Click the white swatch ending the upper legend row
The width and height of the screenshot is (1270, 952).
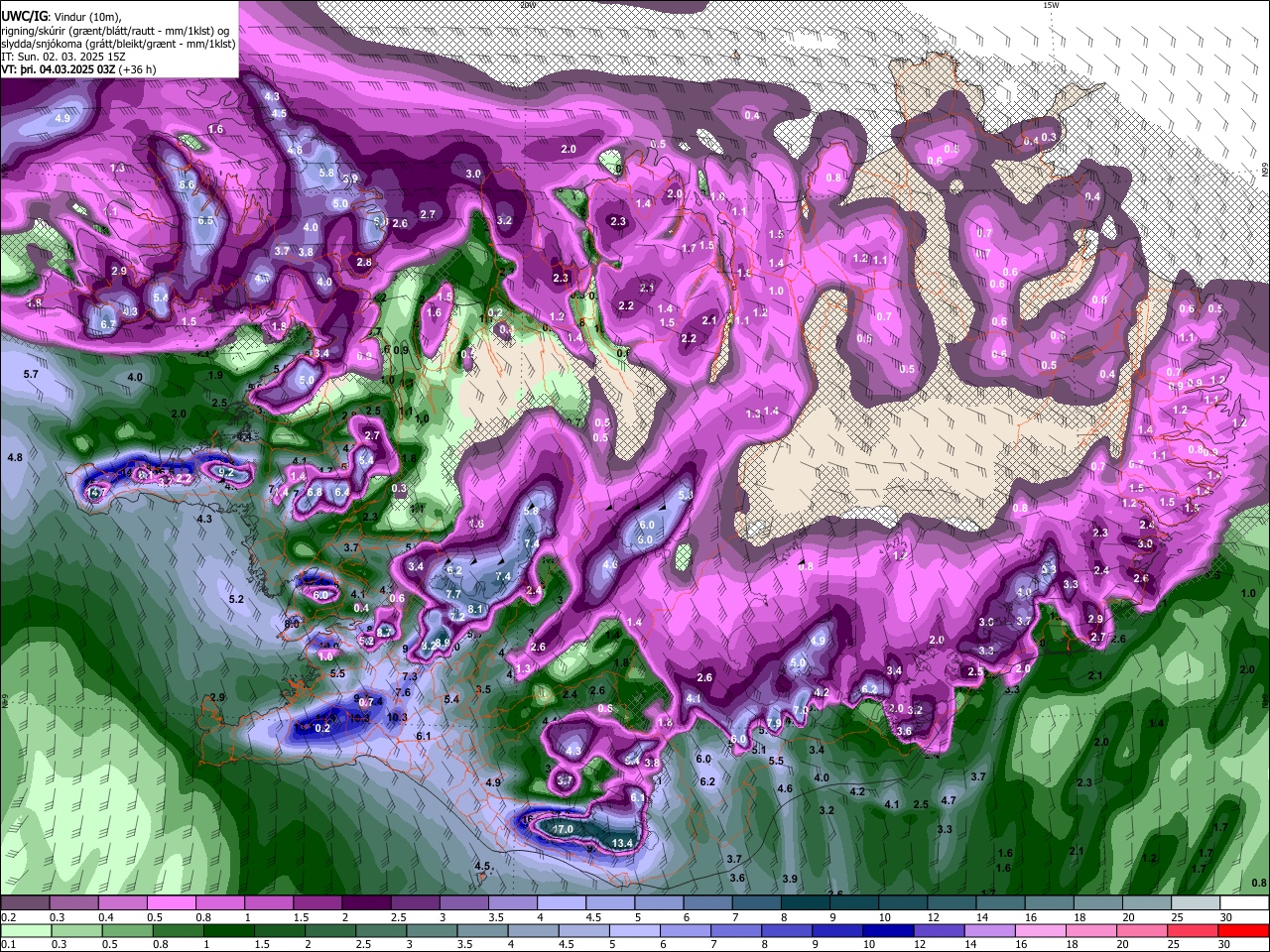coord(1243,903)
